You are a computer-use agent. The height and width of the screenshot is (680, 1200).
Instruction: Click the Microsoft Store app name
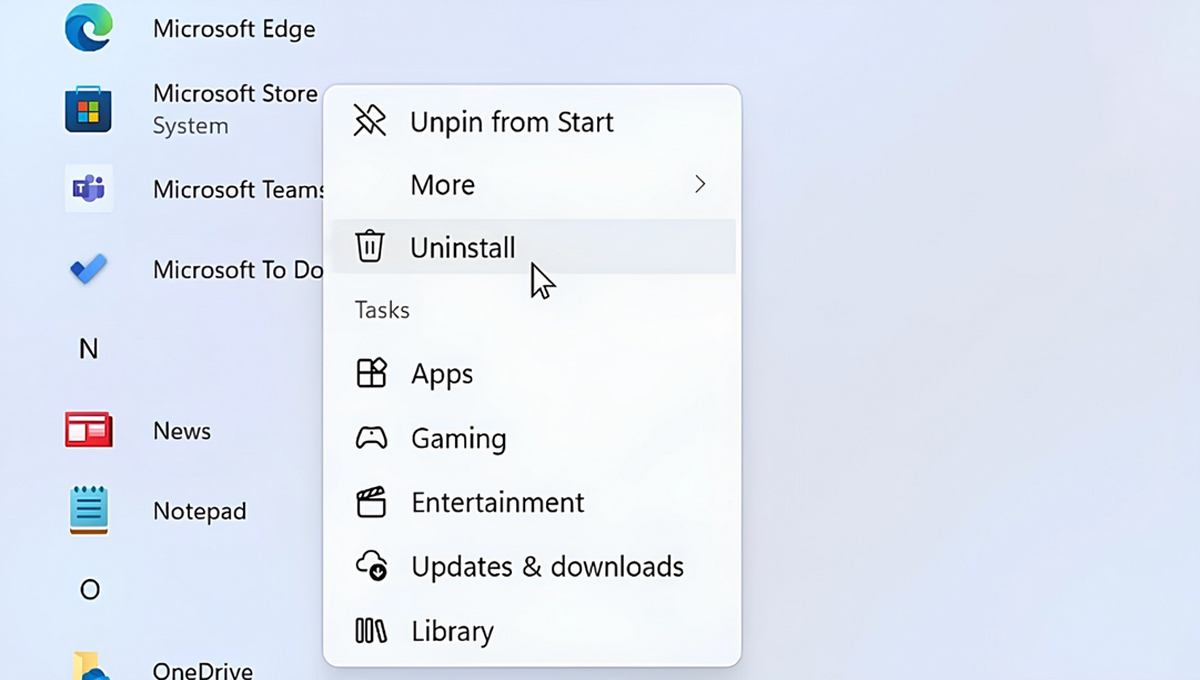click(235, 93)
